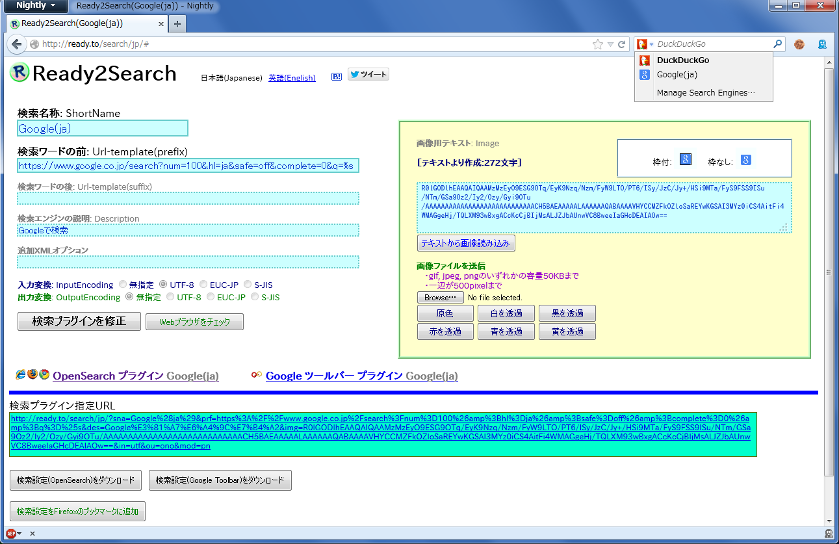The width and height of the screenshot is (839, 544).
Task: Select InputEncoding S-JIS radio
Action: pos(247,285)
